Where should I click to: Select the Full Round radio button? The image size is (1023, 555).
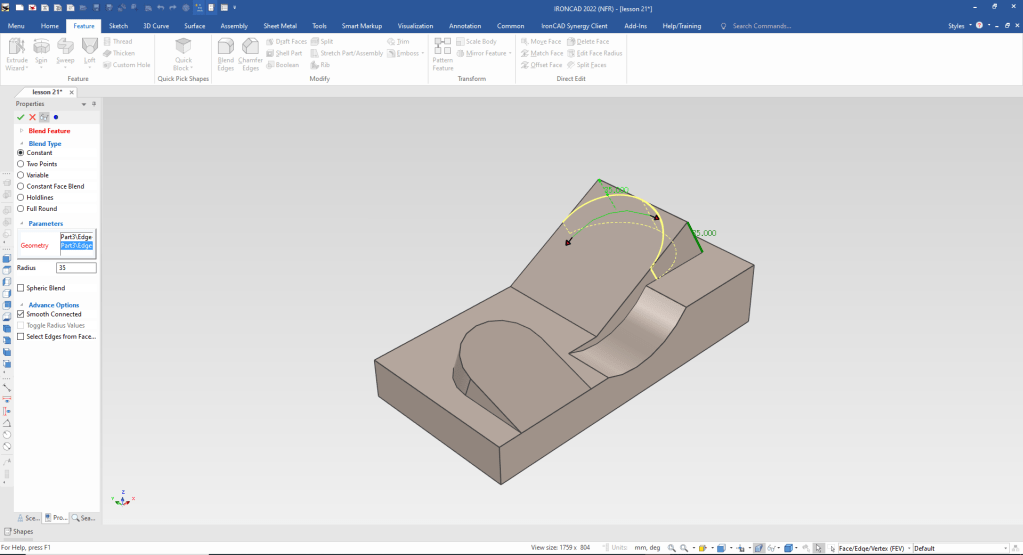point(21,209)
